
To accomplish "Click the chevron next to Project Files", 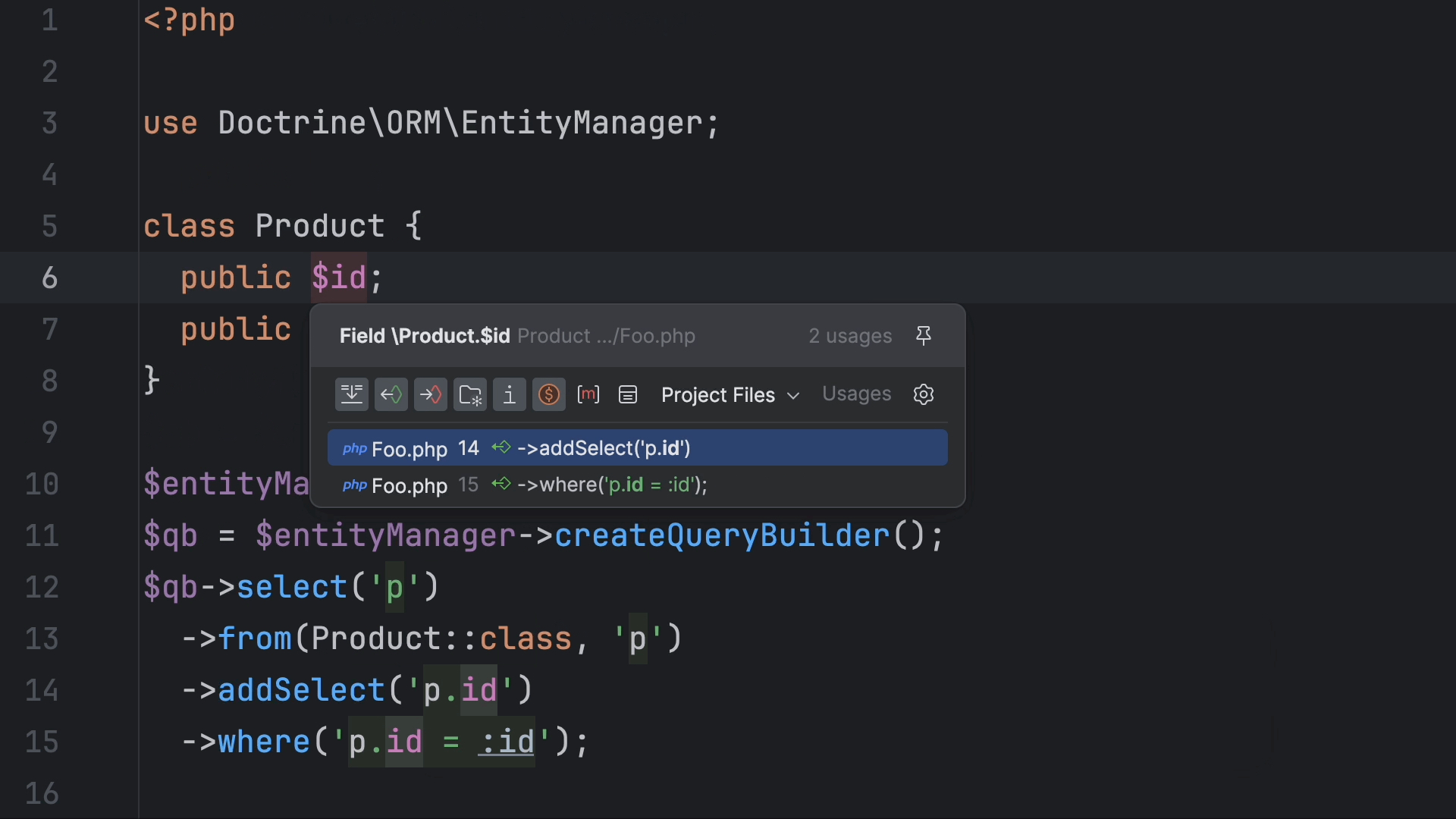I will [793, 396].
